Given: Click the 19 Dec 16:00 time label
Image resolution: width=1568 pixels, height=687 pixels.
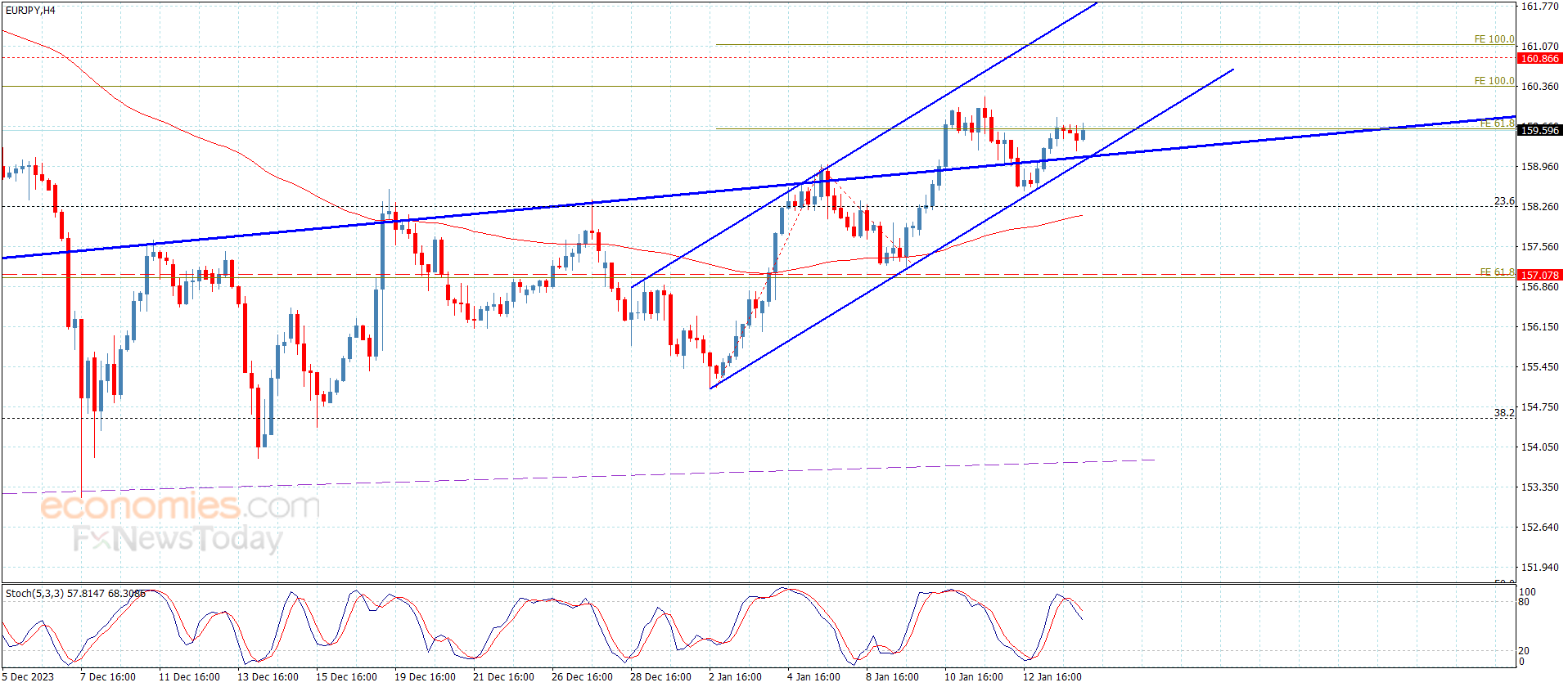Looking at the screenshot, I should tap(425, 676).
